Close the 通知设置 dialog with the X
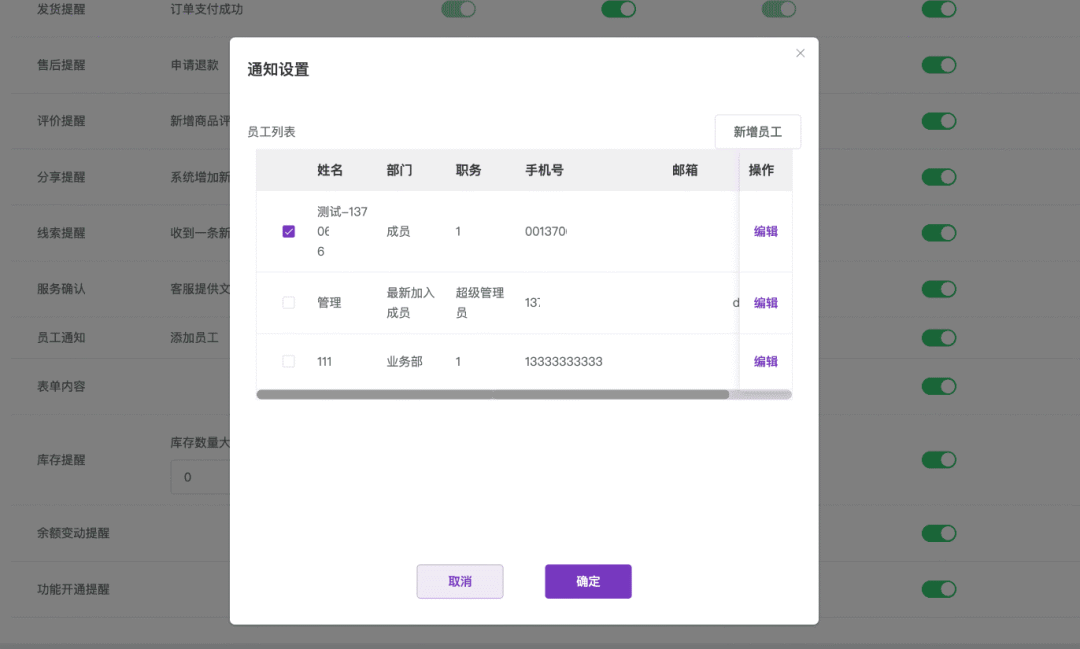This screenshot has width=1080, height=649. 800,53
